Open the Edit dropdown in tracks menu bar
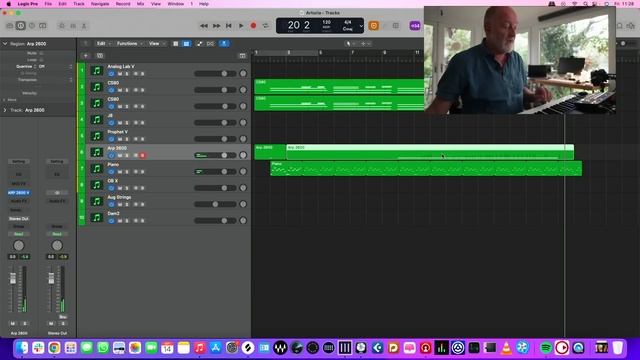This screenshot has width=640, height=360. [103, 44]
